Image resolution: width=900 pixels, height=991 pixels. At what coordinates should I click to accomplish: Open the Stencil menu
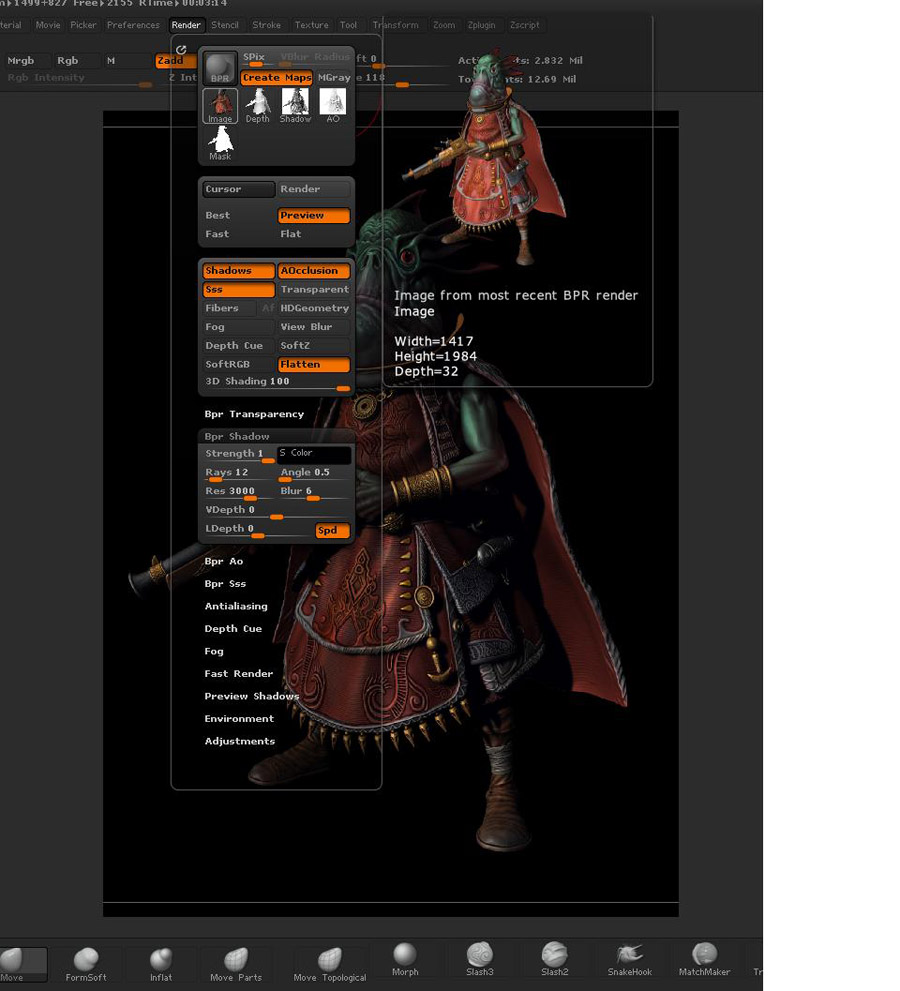pyautogui.click(x=225, y=25)
